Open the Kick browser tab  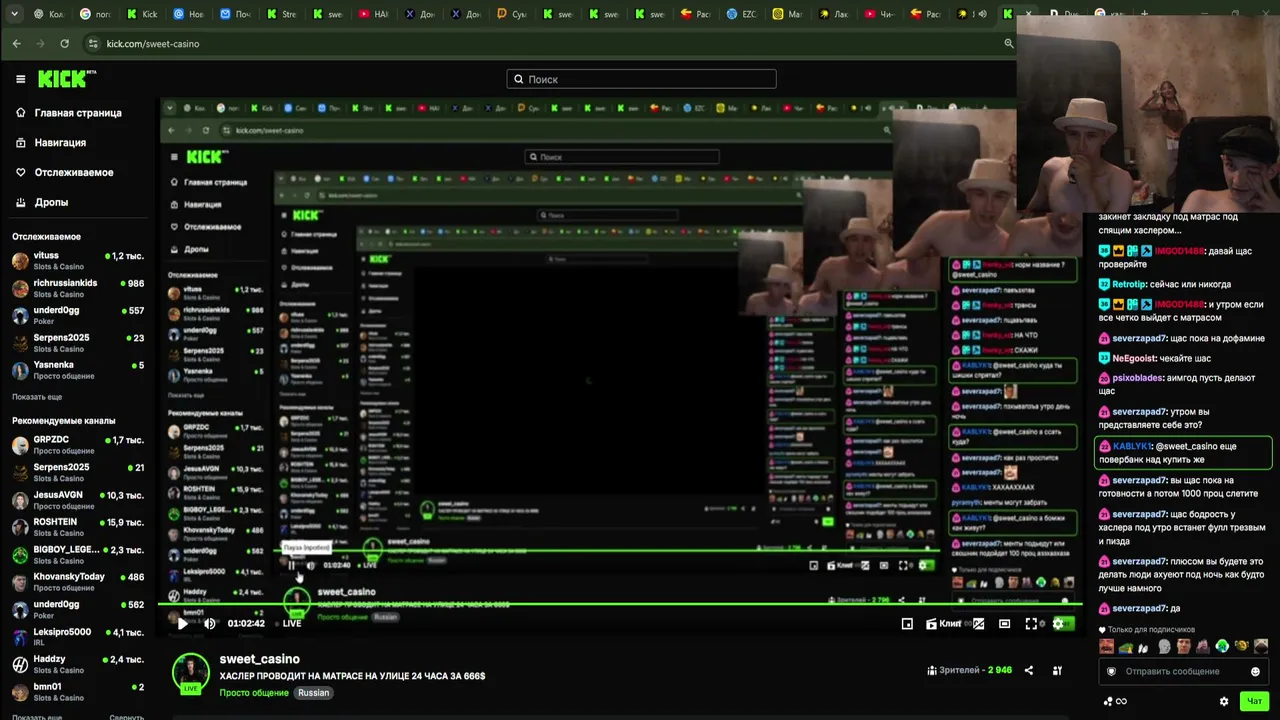pos(144,14)
